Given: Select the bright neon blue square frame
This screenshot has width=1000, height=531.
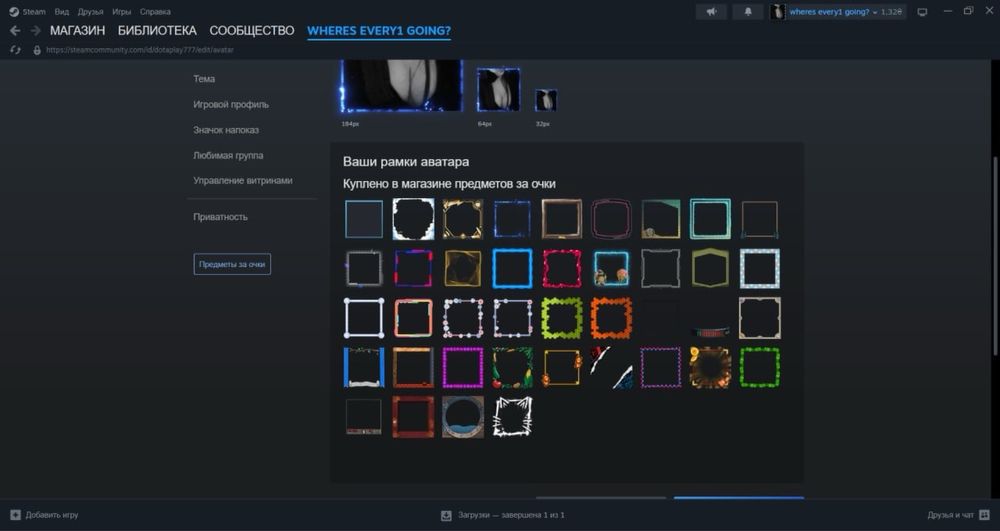Looking at the screenshot, I should tap(512, 268).
